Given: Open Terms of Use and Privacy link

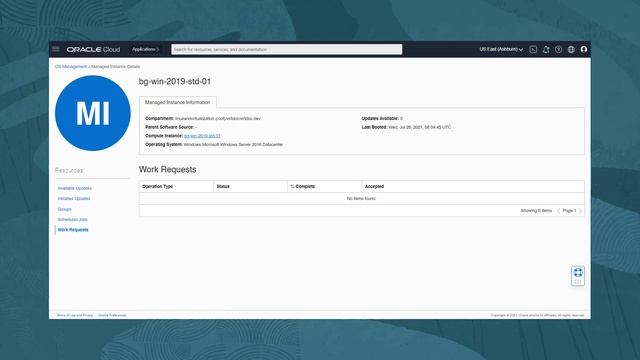Looking at the screenshot, I should tap(75, 315).
